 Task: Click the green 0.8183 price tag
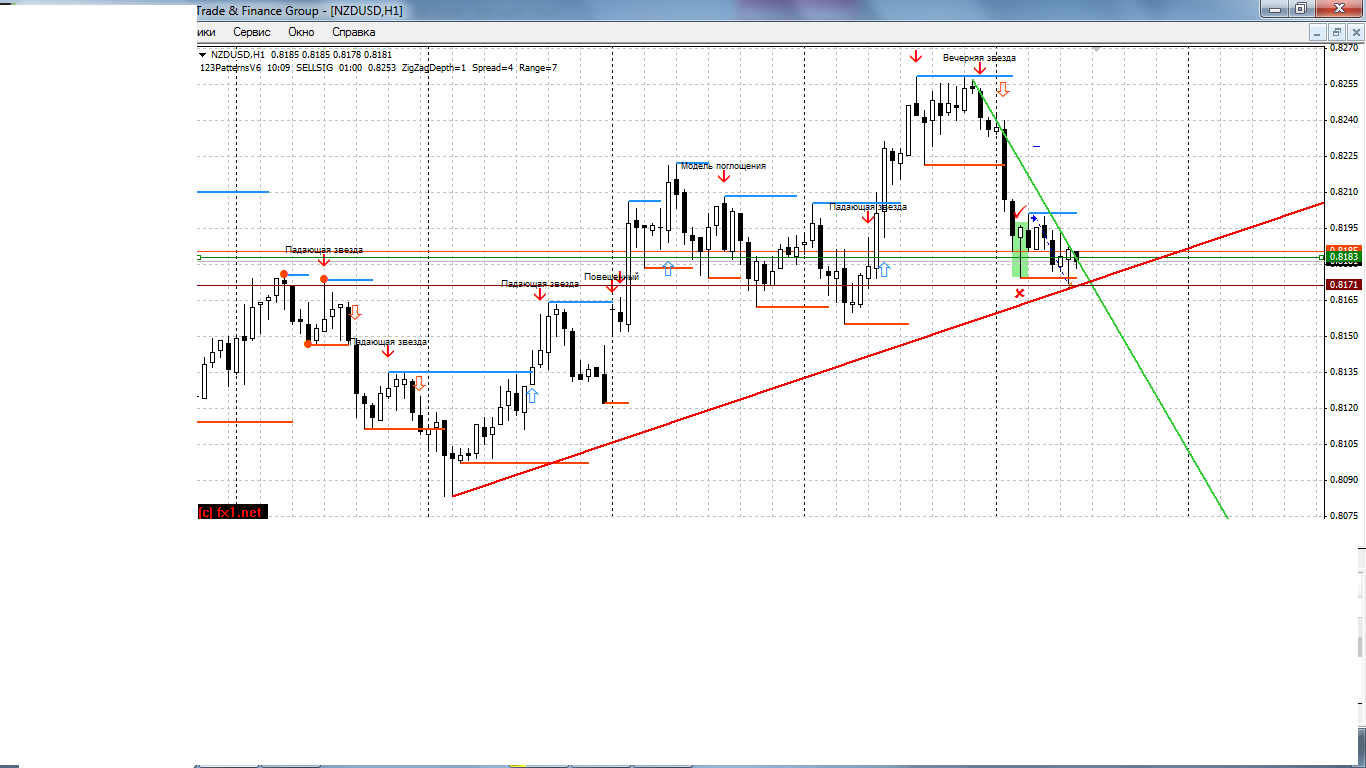(x=1344, y=257)
